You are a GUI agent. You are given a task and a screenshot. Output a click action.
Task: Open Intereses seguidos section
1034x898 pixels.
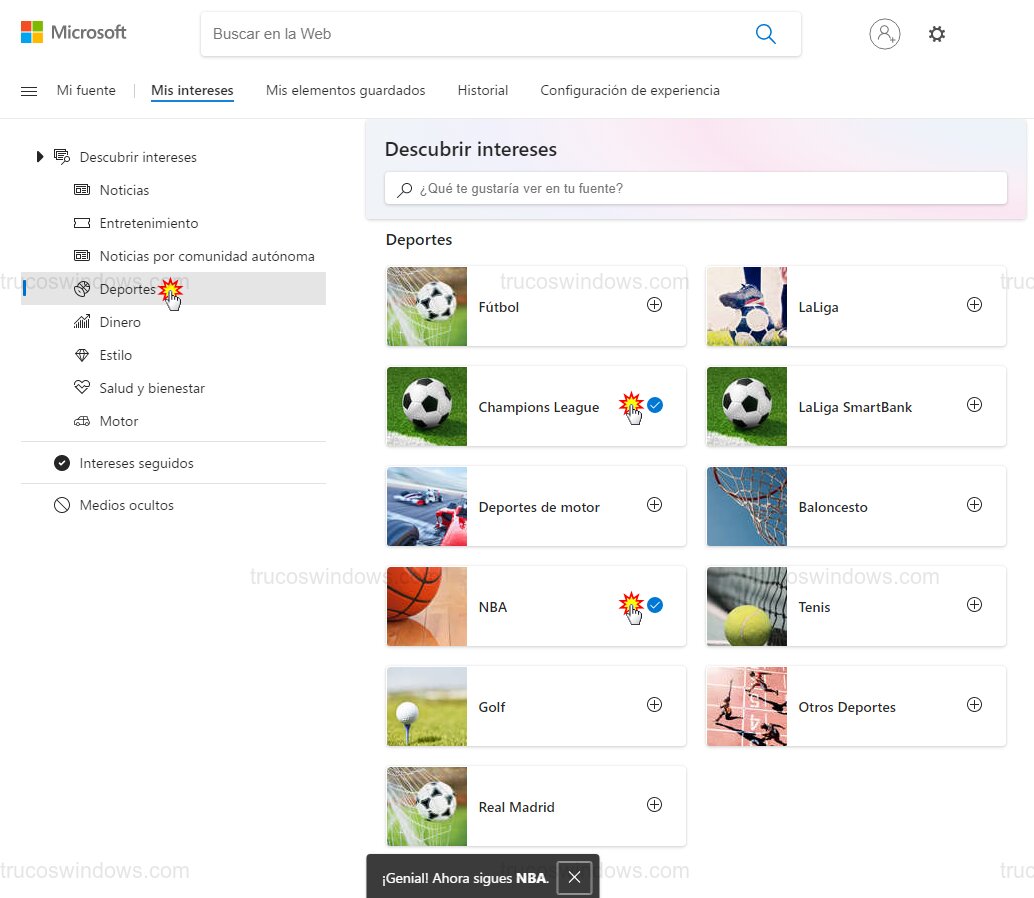(x=136, y=463)
